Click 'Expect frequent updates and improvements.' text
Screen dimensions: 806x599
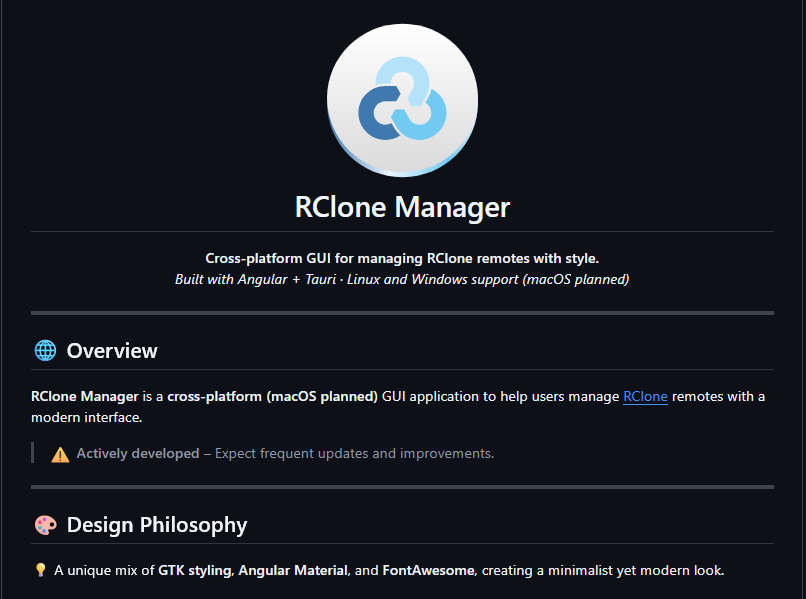point(354,453)
